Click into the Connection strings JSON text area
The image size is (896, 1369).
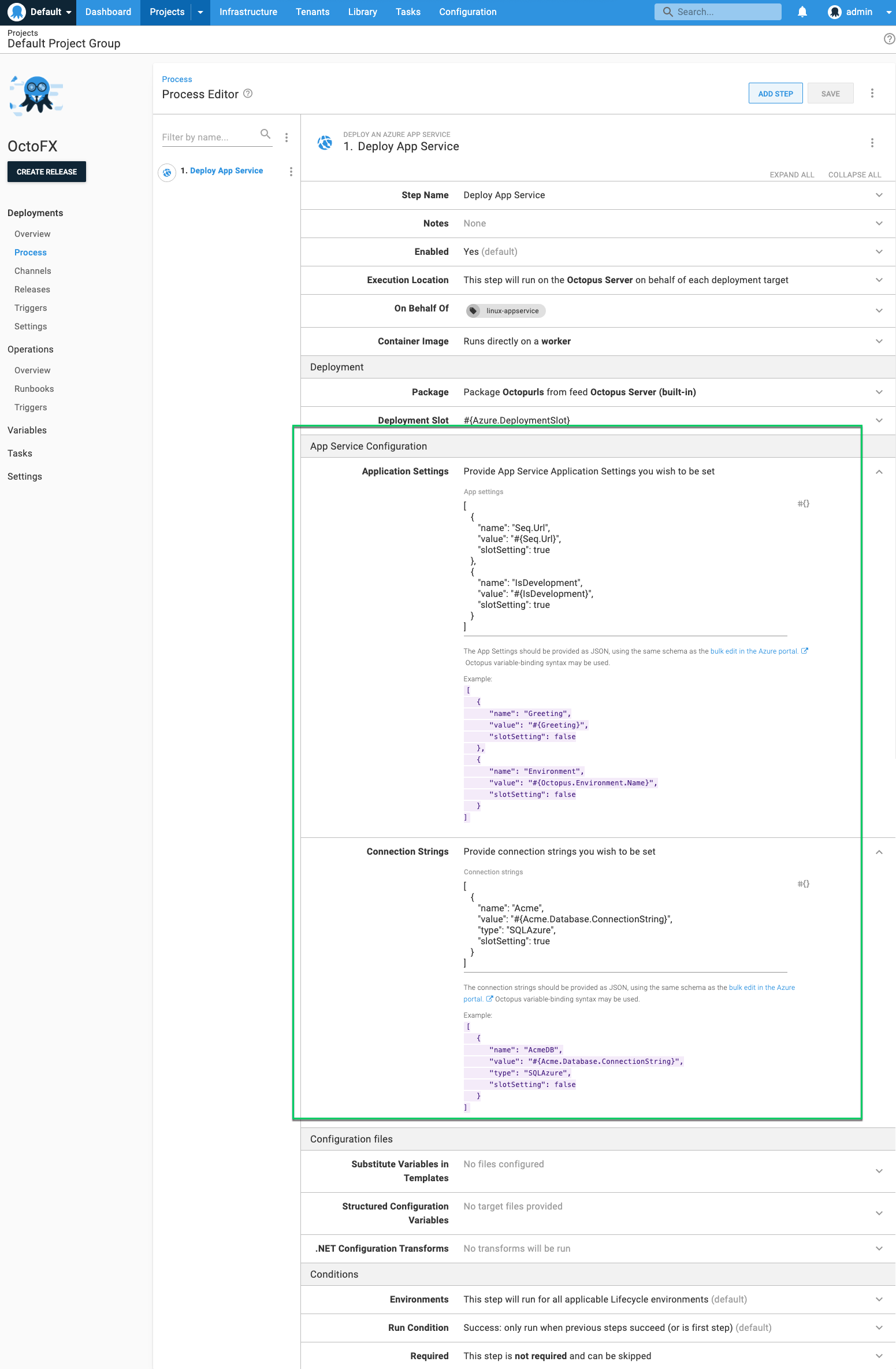(x=625, y=925)
